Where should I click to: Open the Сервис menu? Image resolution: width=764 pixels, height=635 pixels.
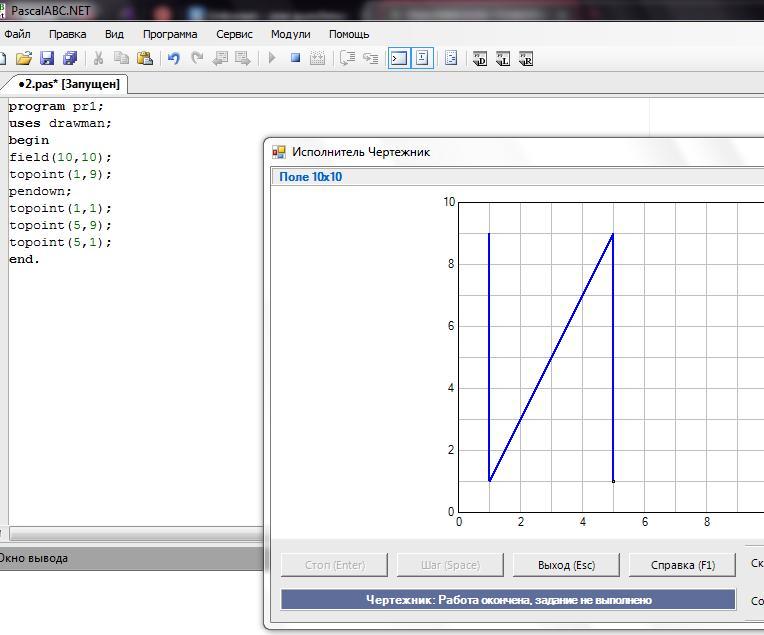(234, 34)
